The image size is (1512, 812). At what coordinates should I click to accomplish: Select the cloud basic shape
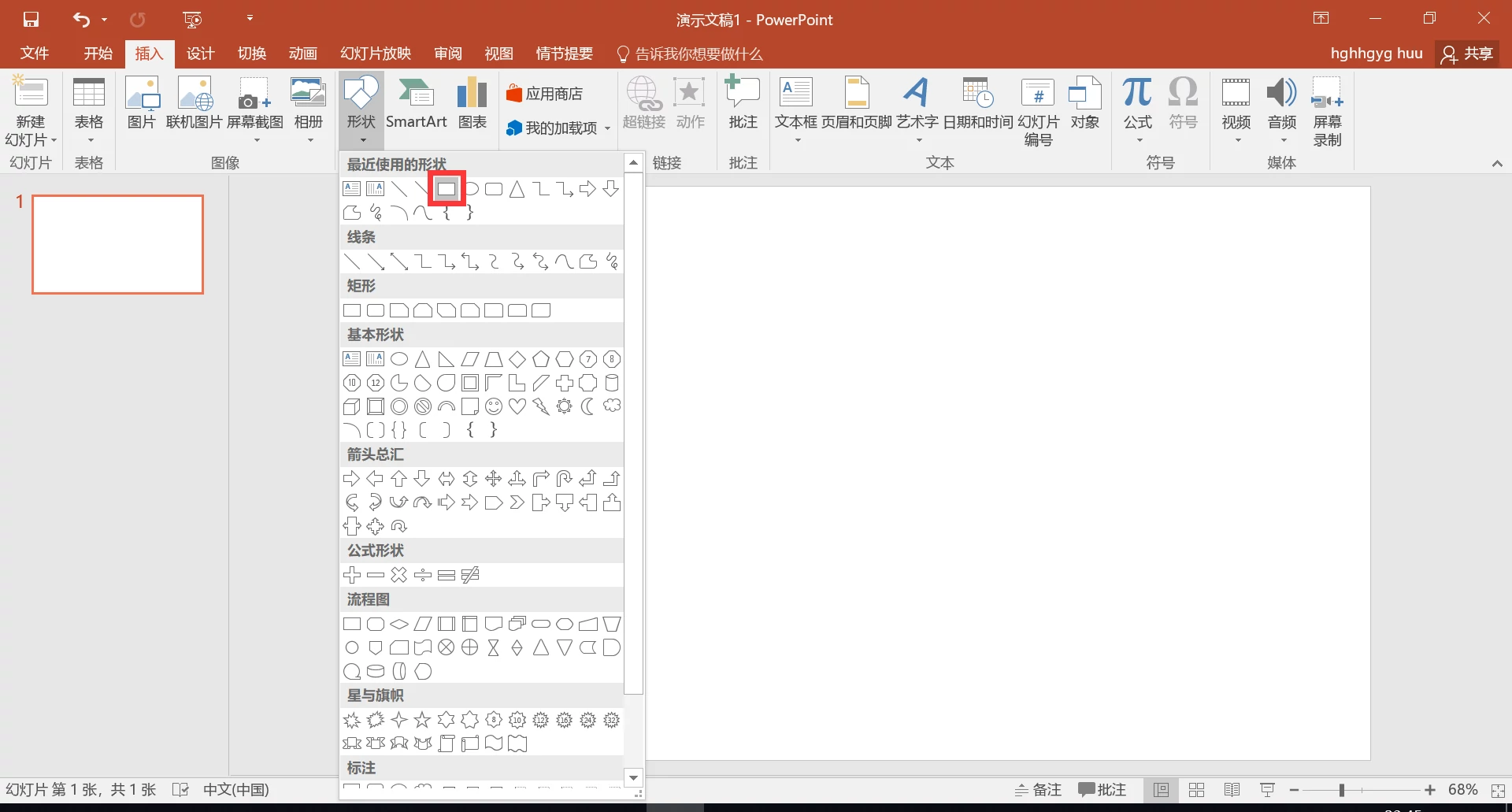click(612, 406)
